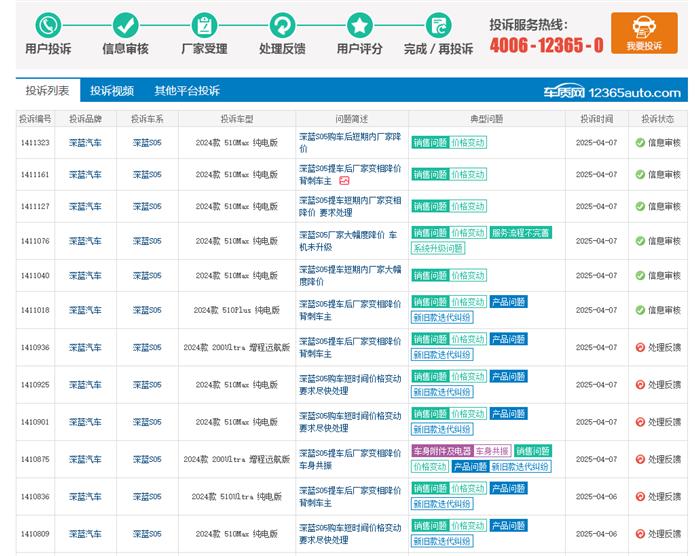
Task: Click red status icon for complaint 1410925
Action: click(x=640, y=385)
